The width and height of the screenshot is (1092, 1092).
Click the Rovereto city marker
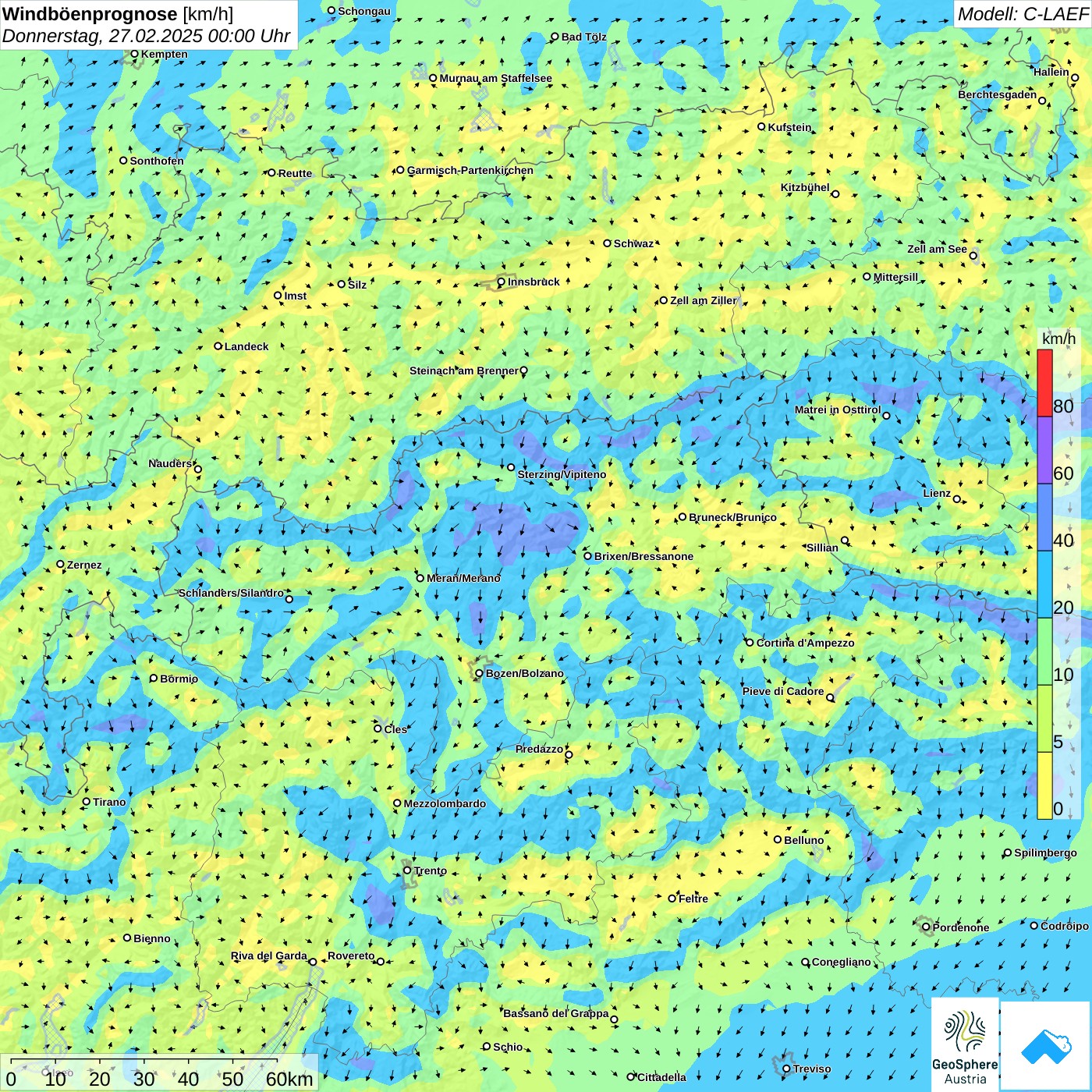coord(381,962)
